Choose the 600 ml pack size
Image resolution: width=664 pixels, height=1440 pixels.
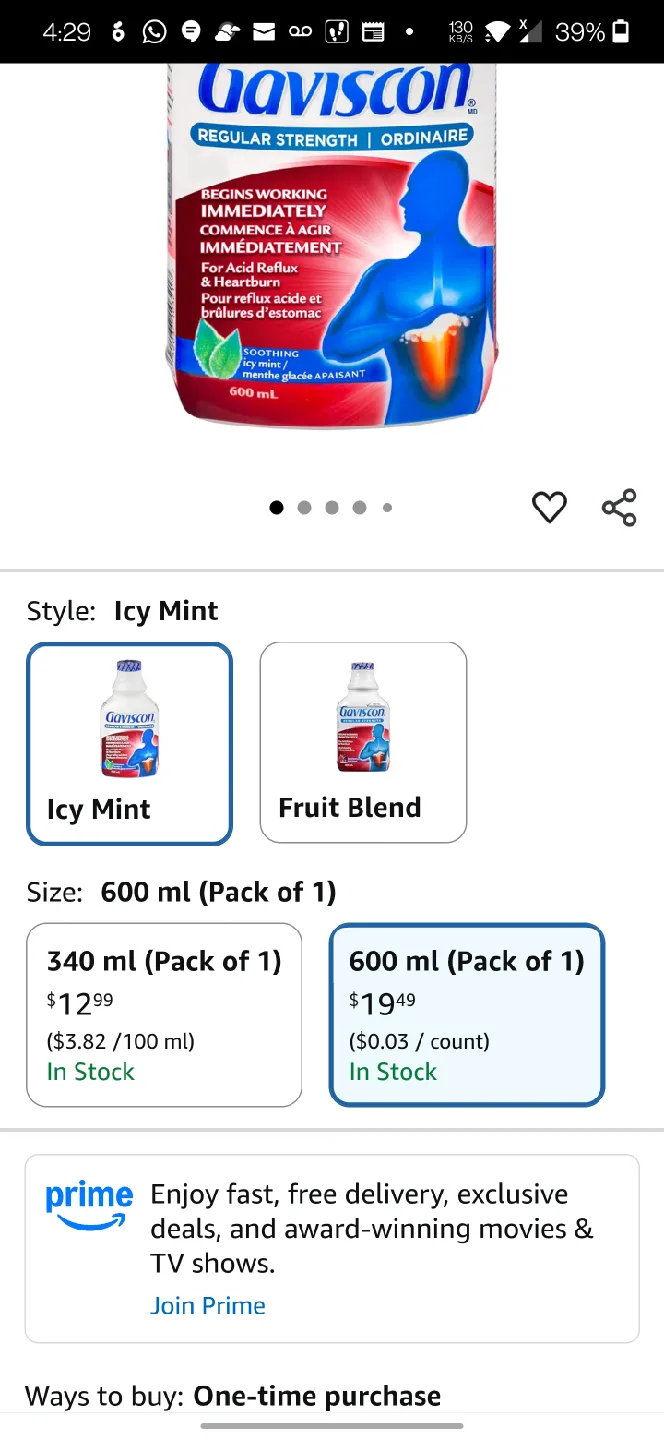467,1015
